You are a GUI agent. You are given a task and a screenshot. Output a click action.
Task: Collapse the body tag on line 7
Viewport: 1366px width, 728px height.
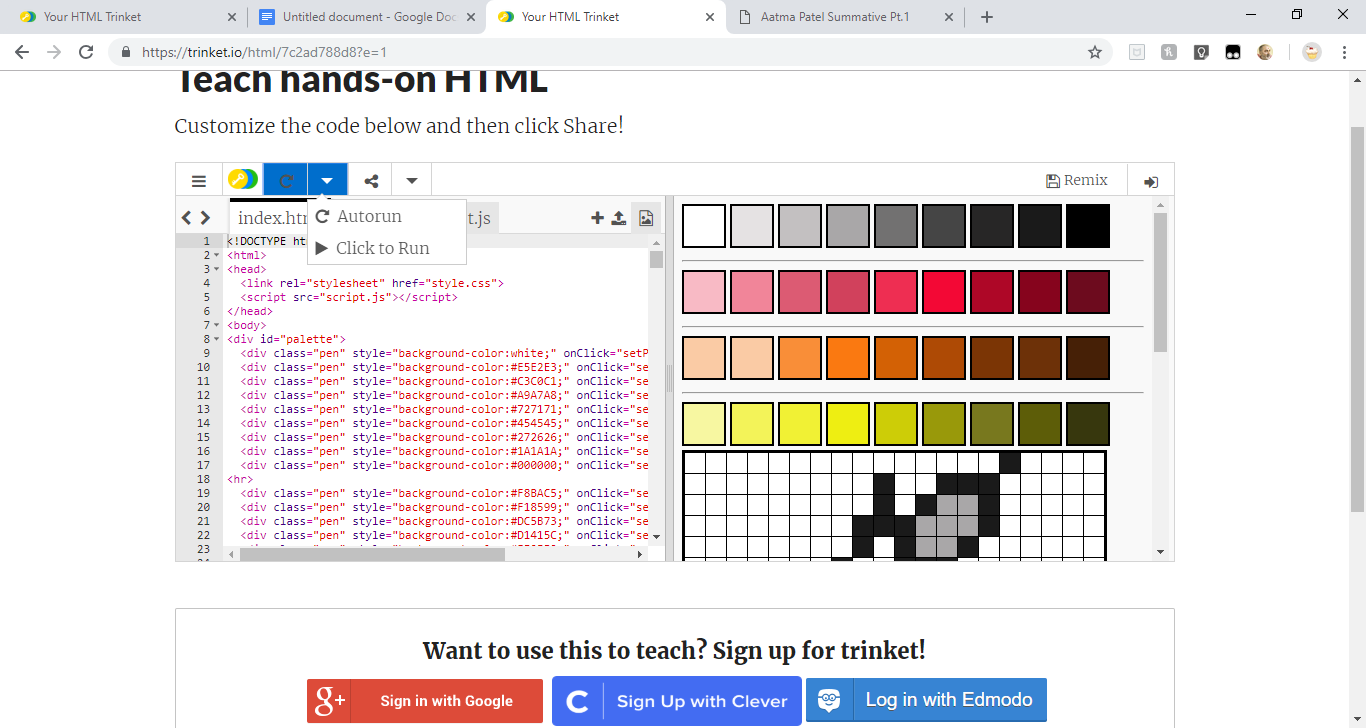[217, 325]
